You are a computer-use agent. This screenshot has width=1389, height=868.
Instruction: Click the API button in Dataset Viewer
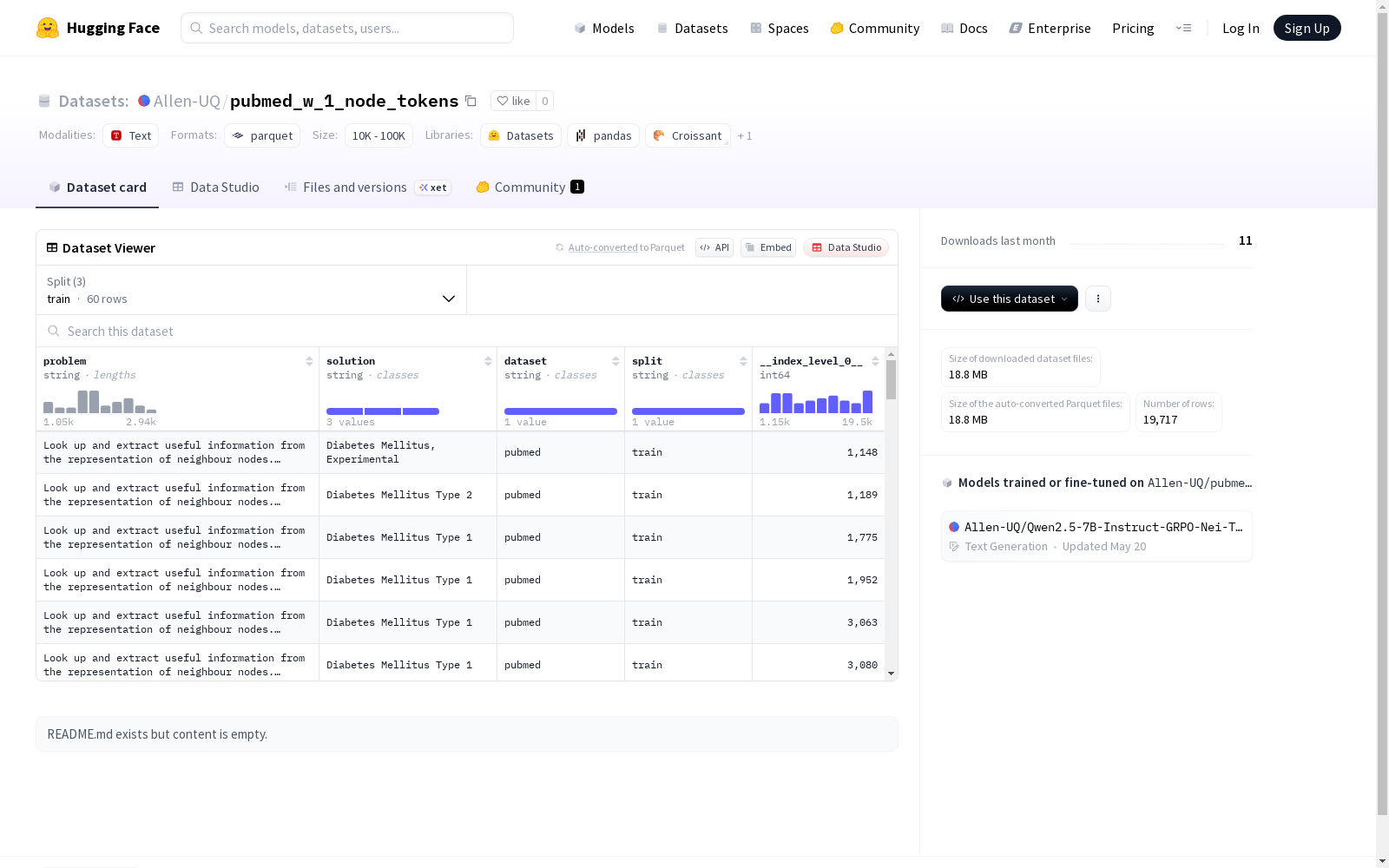[x=714, y=247]
